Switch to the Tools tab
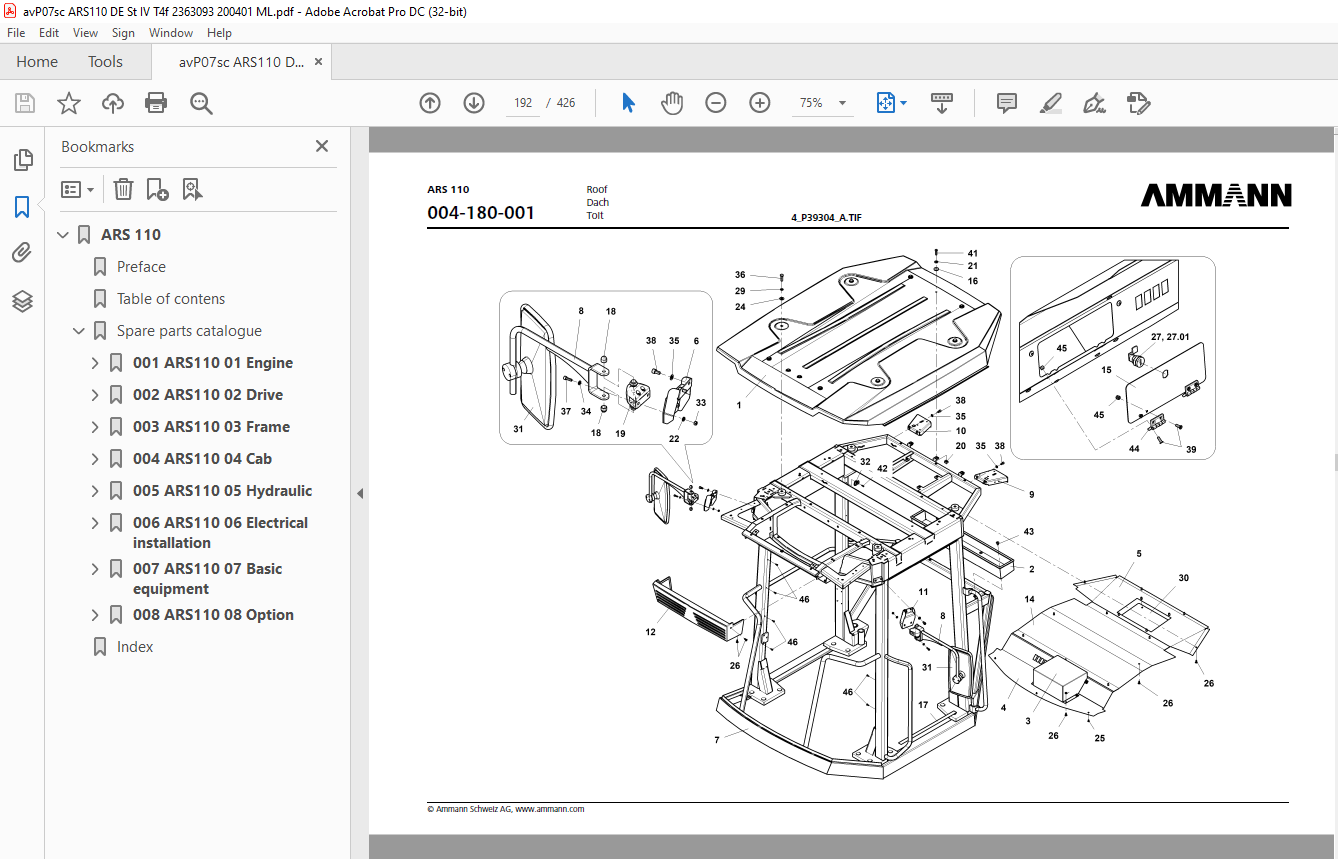 coord(105,62)
